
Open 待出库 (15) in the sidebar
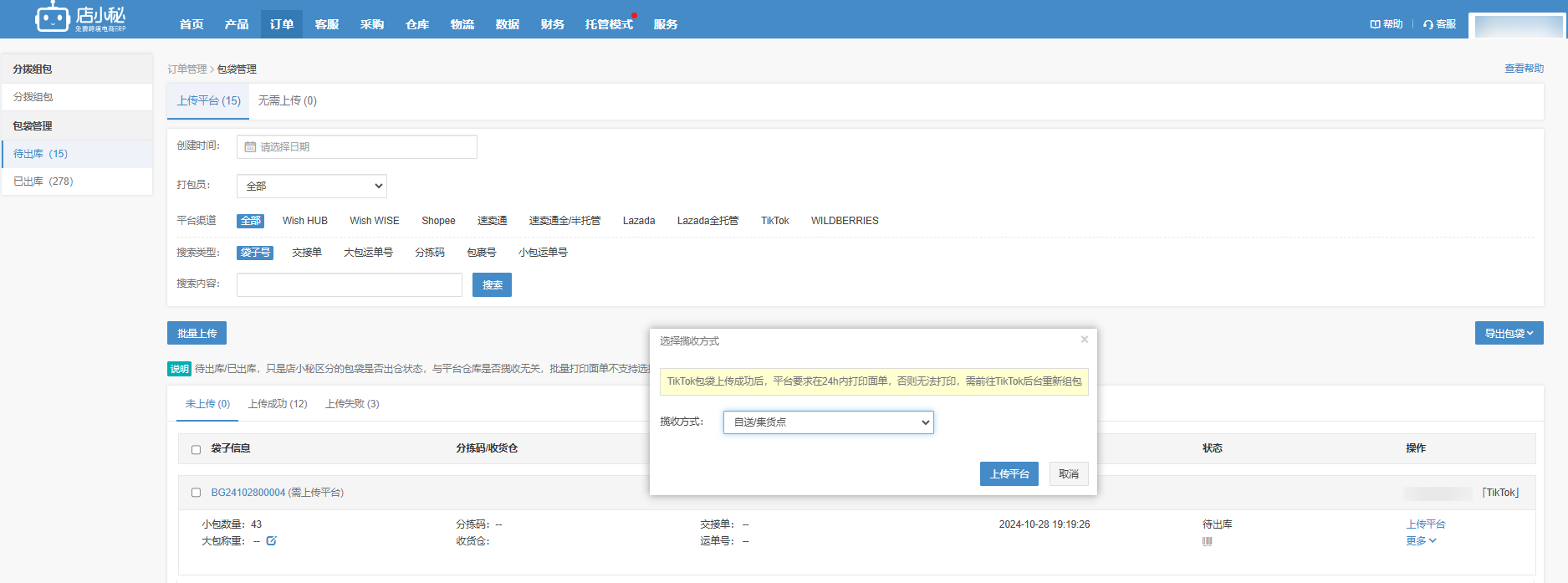tap(77, 154)
